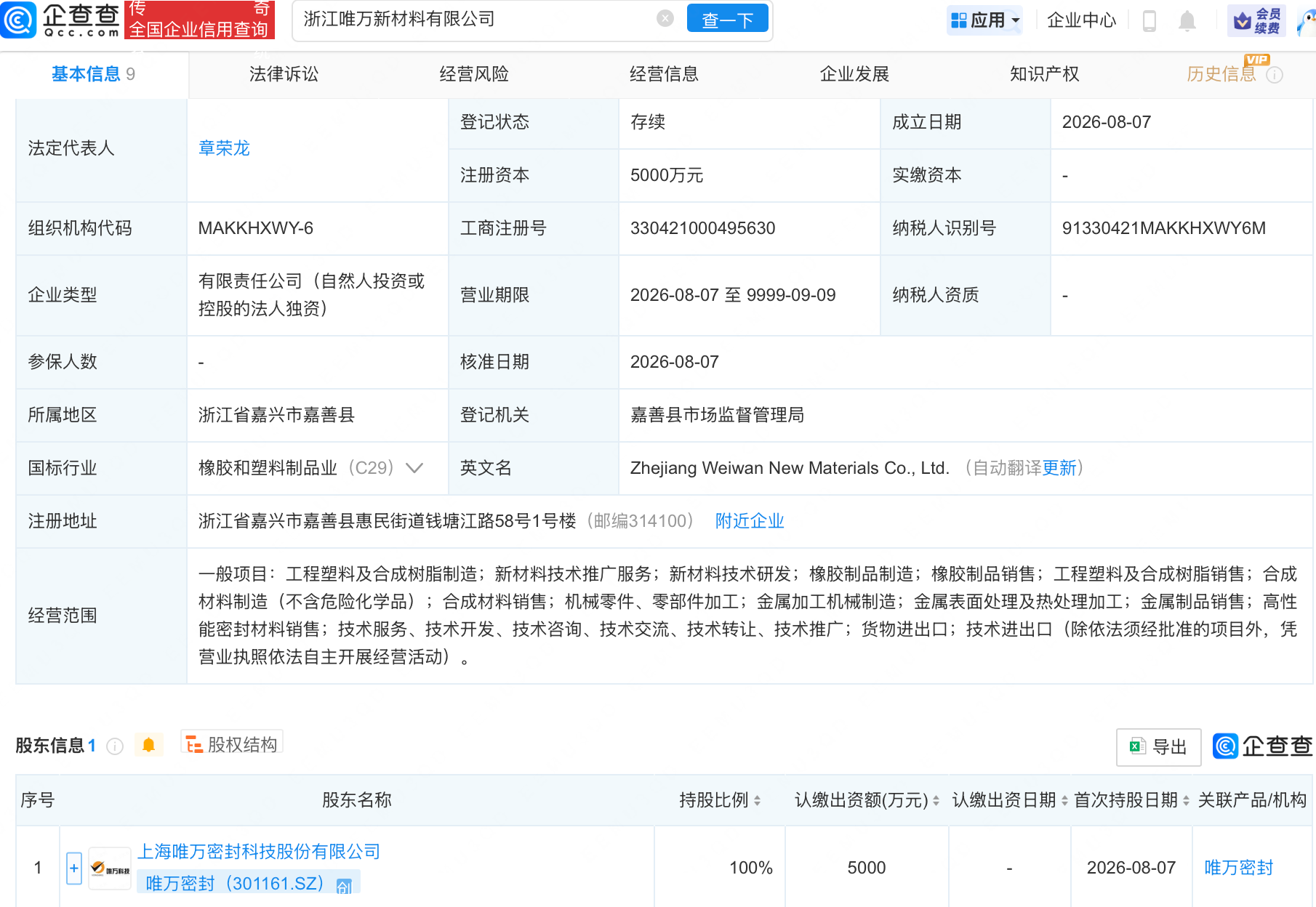Open the 应用 dropdown menu
Screen dimensions: 1316x907
[985, 20]
